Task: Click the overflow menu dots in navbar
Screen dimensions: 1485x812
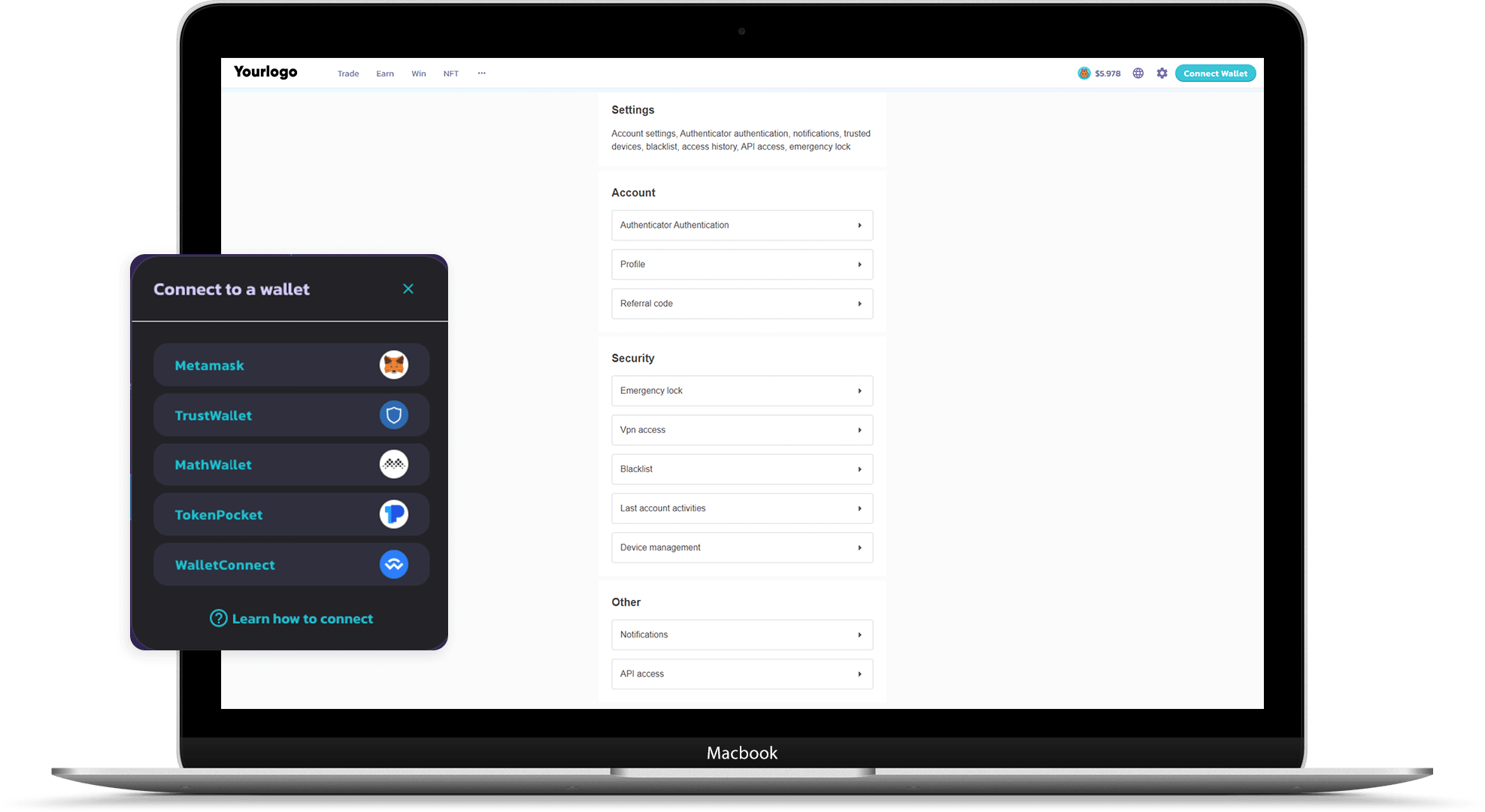Action: (x=480, y=73)
